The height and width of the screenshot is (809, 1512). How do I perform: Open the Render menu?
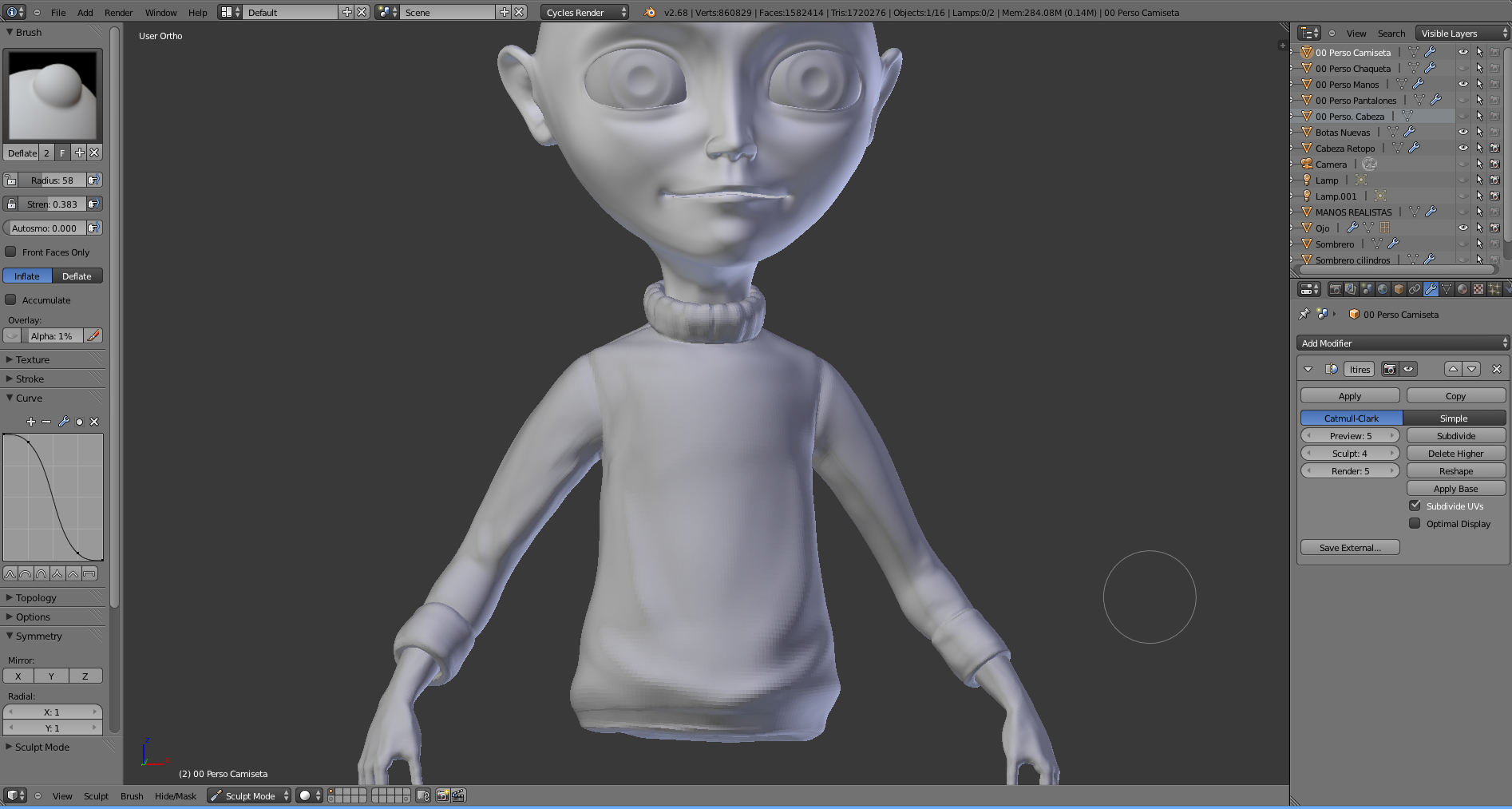[x=118, y=12]
